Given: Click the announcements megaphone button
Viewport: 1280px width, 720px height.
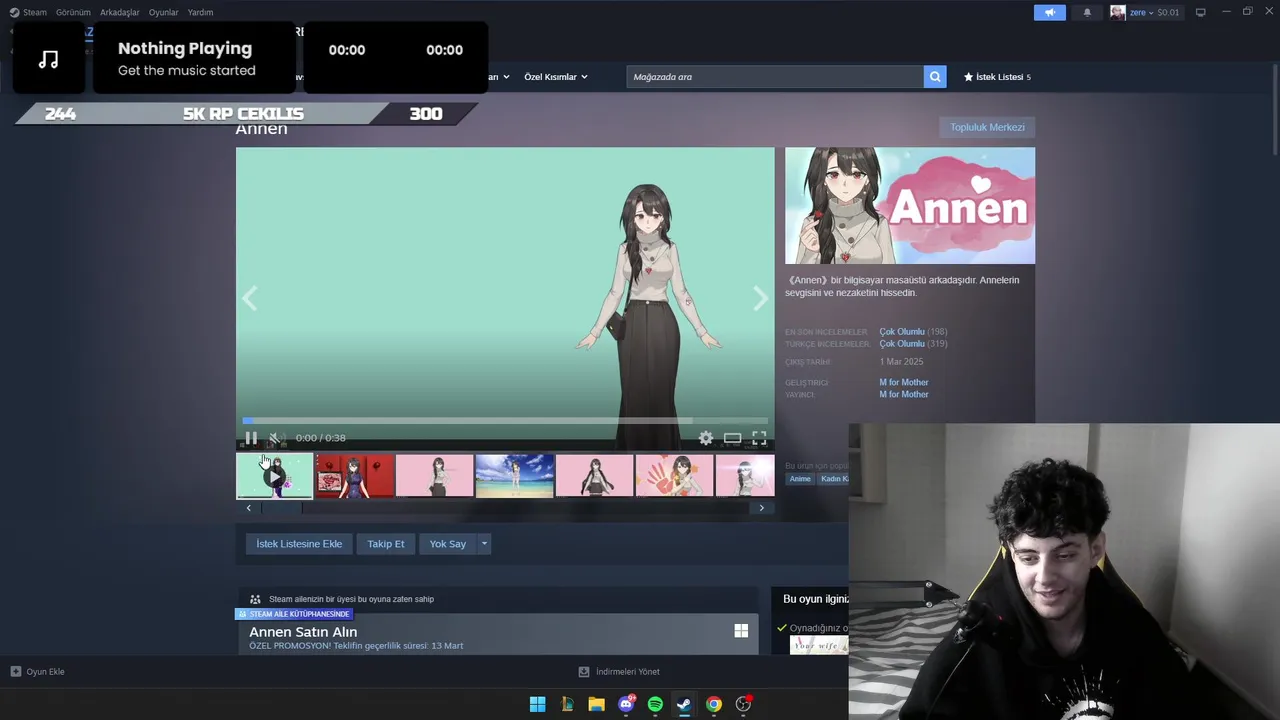Looking at the screenshot, I should [x=1050, y=12].
